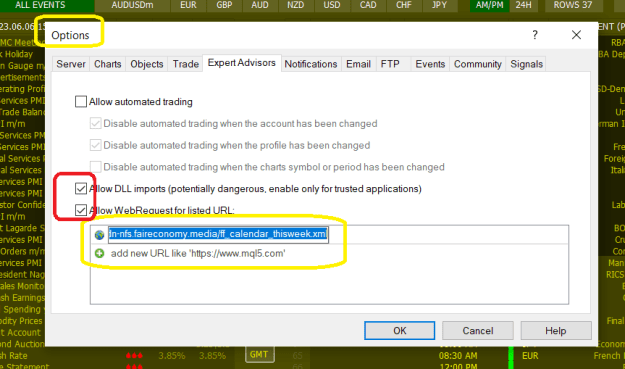
Task: Filter calendar by USD currency
Action: point(332,5)
